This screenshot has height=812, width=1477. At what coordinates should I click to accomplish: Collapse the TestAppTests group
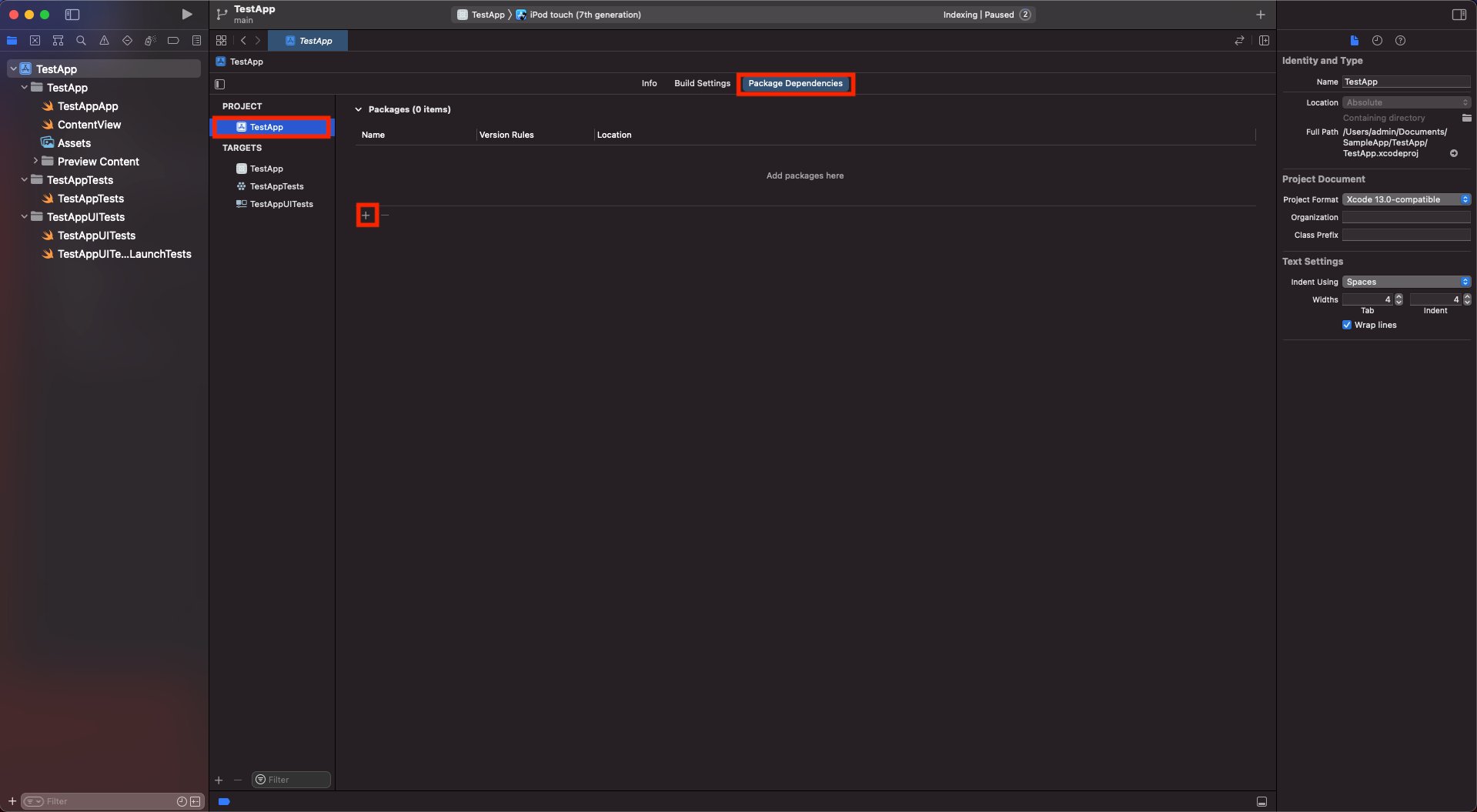pos(24,179)
